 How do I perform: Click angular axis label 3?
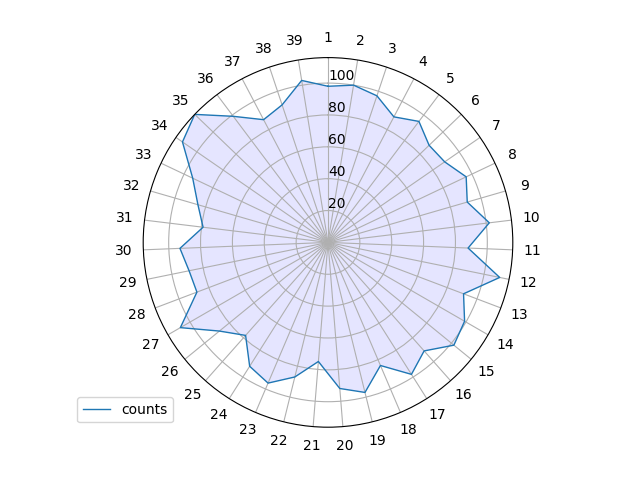392,48
